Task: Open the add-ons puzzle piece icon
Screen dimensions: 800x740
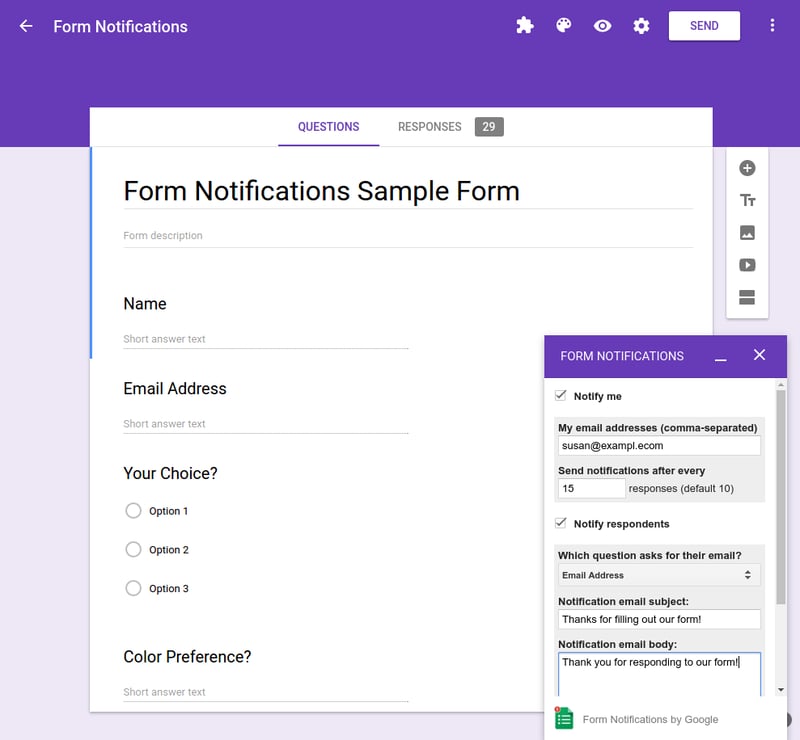Action: (525, 26)
